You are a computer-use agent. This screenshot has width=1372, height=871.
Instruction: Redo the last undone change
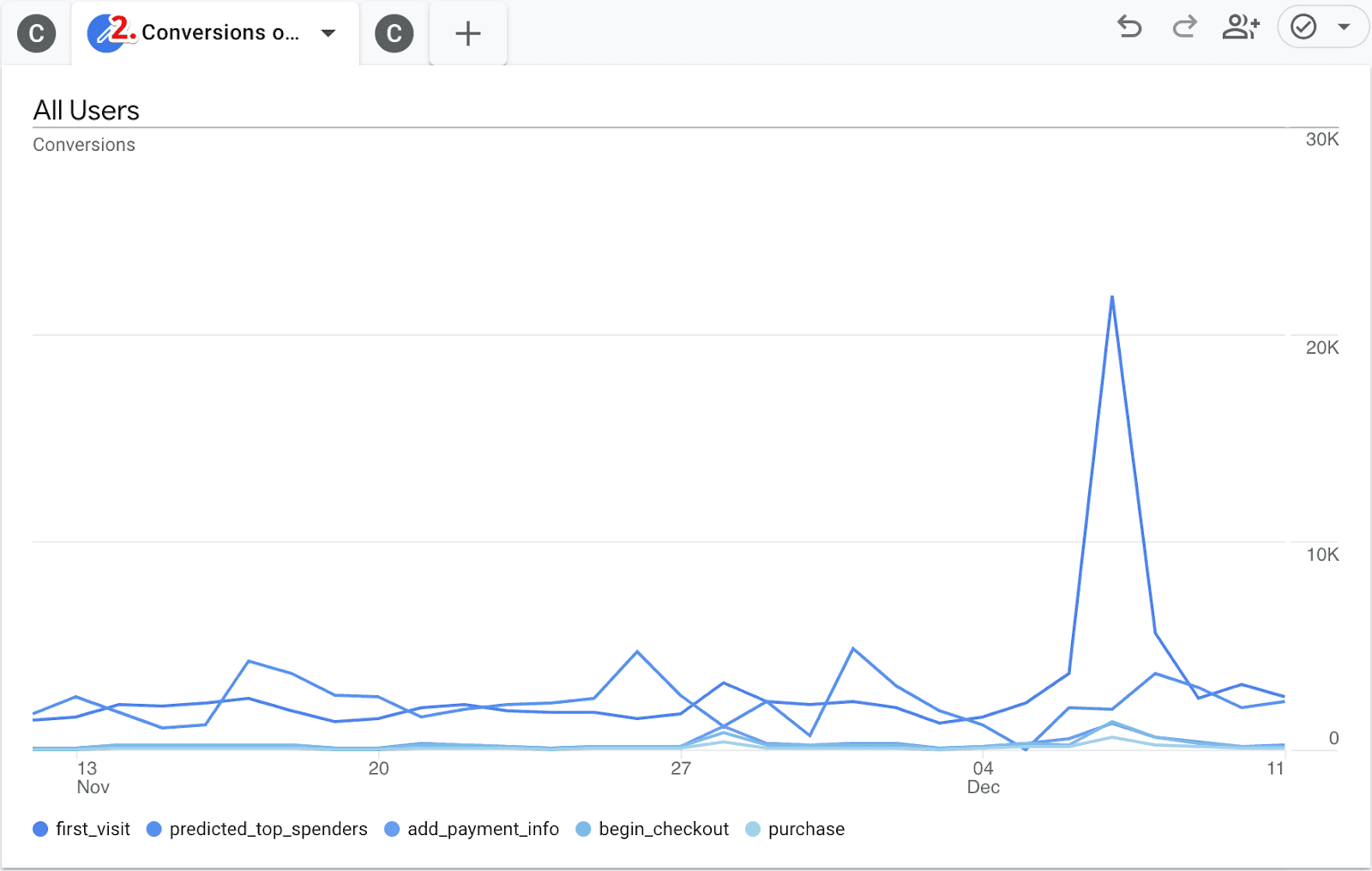1184,27
